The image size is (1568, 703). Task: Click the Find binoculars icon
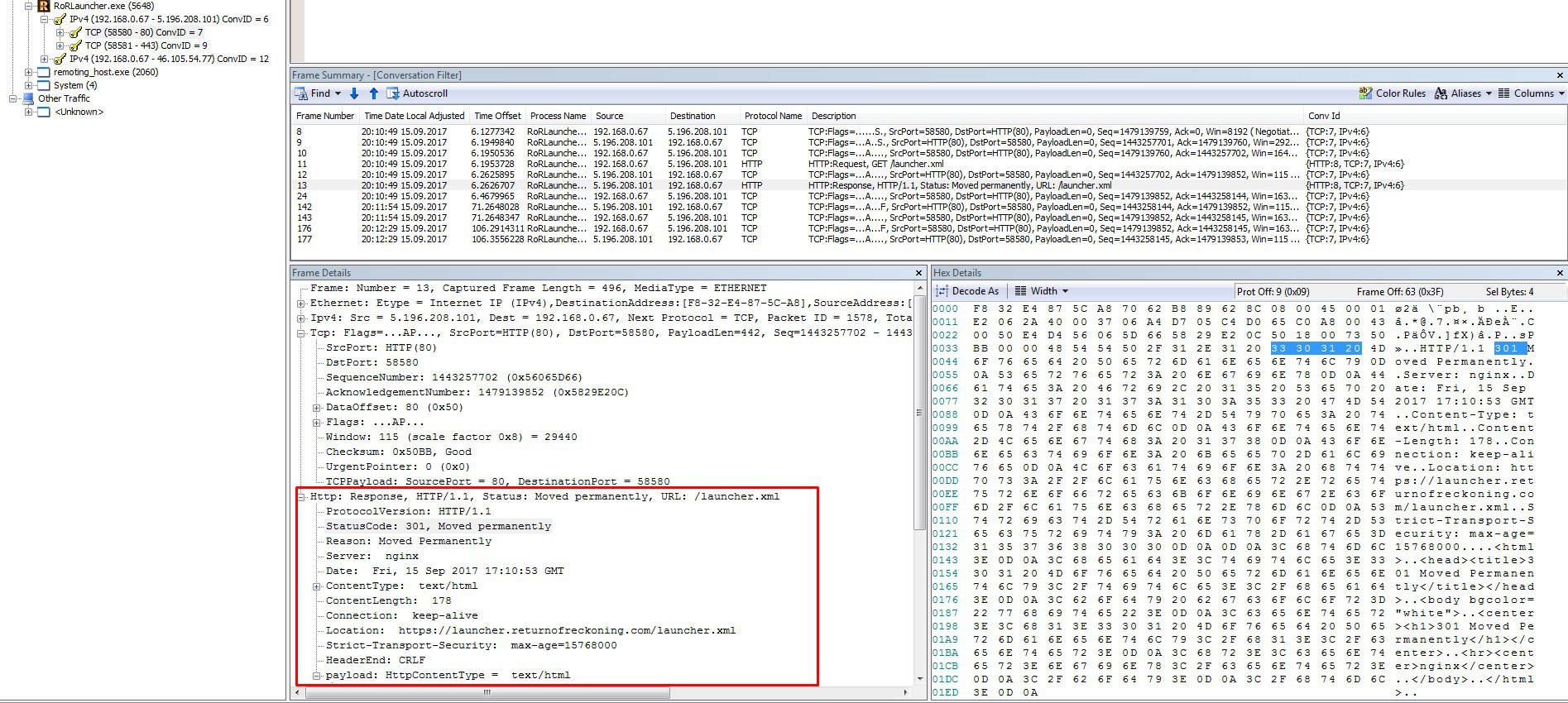point(300,93)
